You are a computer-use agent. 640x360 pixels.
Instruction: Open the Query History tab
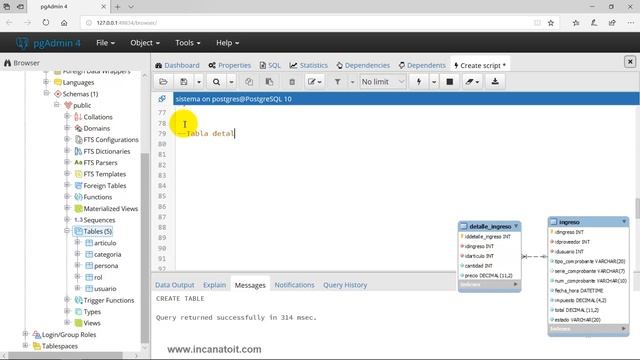345,285
